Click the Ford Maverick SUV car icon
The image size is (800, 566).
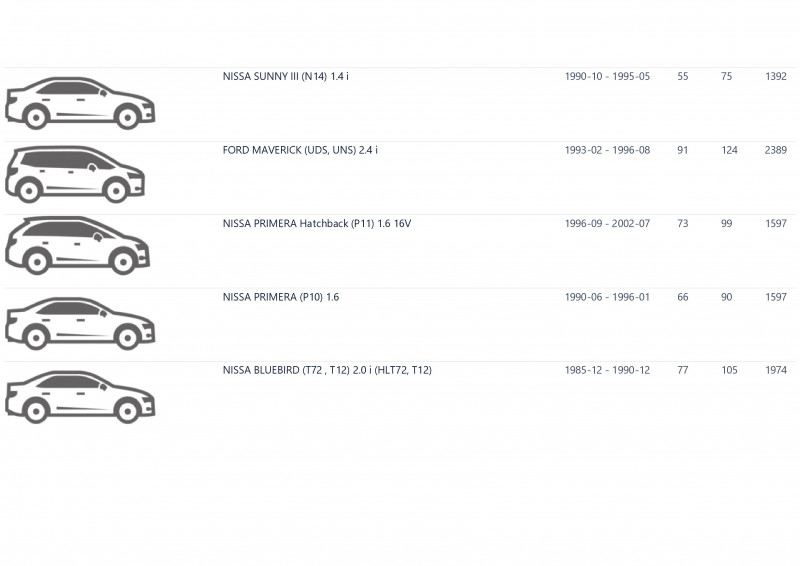pos(75,175)
